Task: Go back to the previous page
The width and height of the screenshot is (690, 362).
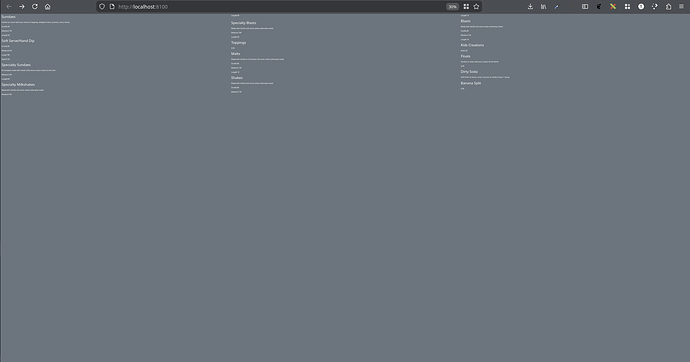Action: point(9,7)
